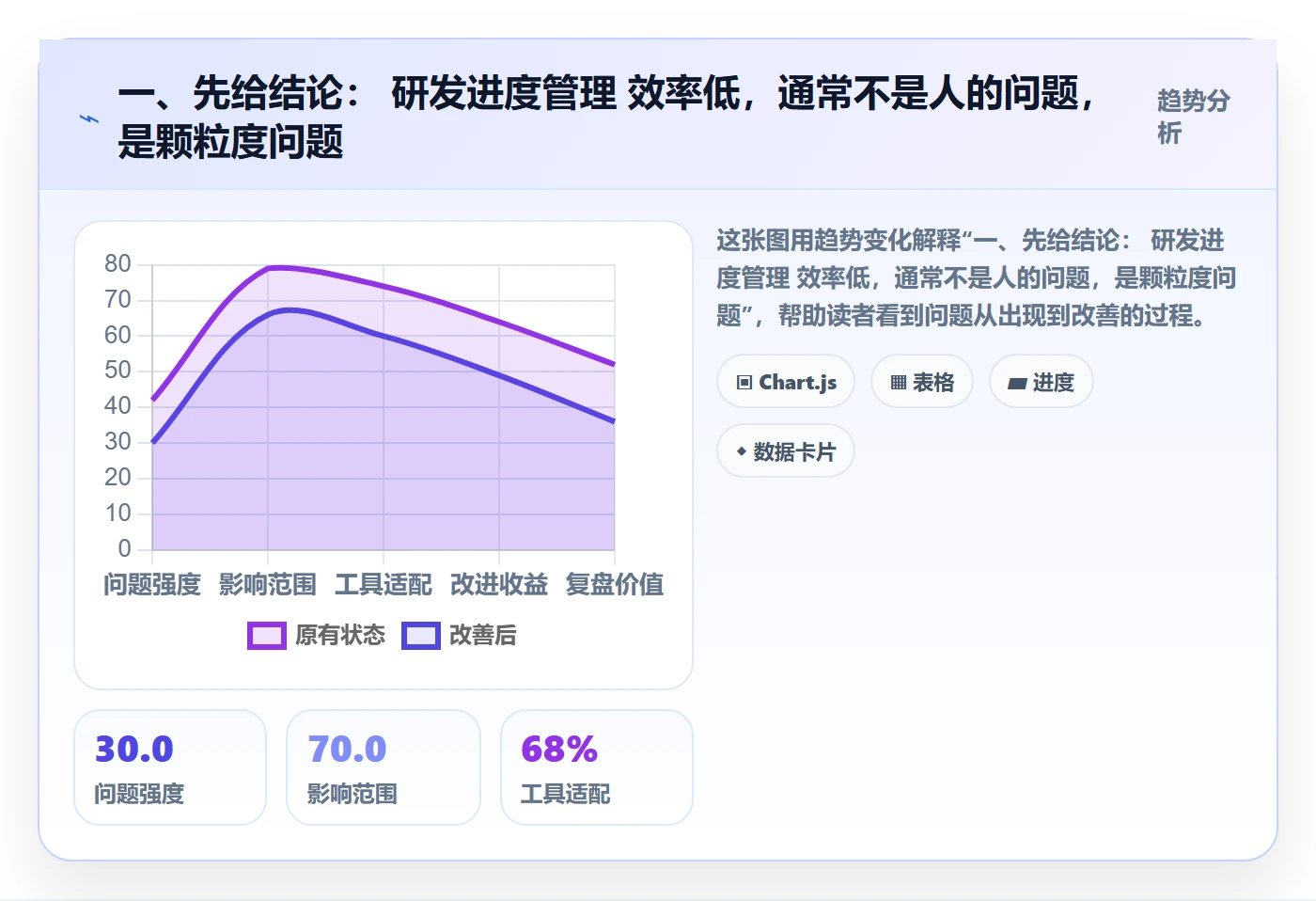Toggle the 改善后 legend series
Image resolution: width=1316 pixels, height=901 pixels.
pos(460,636)
